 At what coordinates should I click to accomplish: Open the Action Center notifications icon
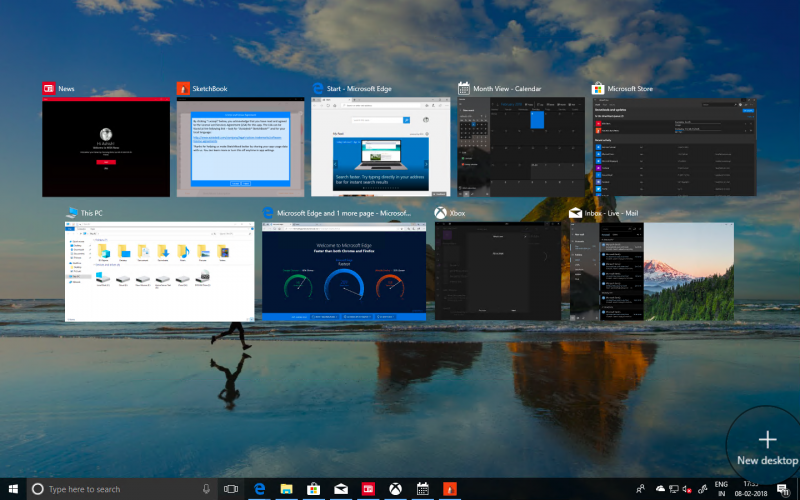pos(782,489)
